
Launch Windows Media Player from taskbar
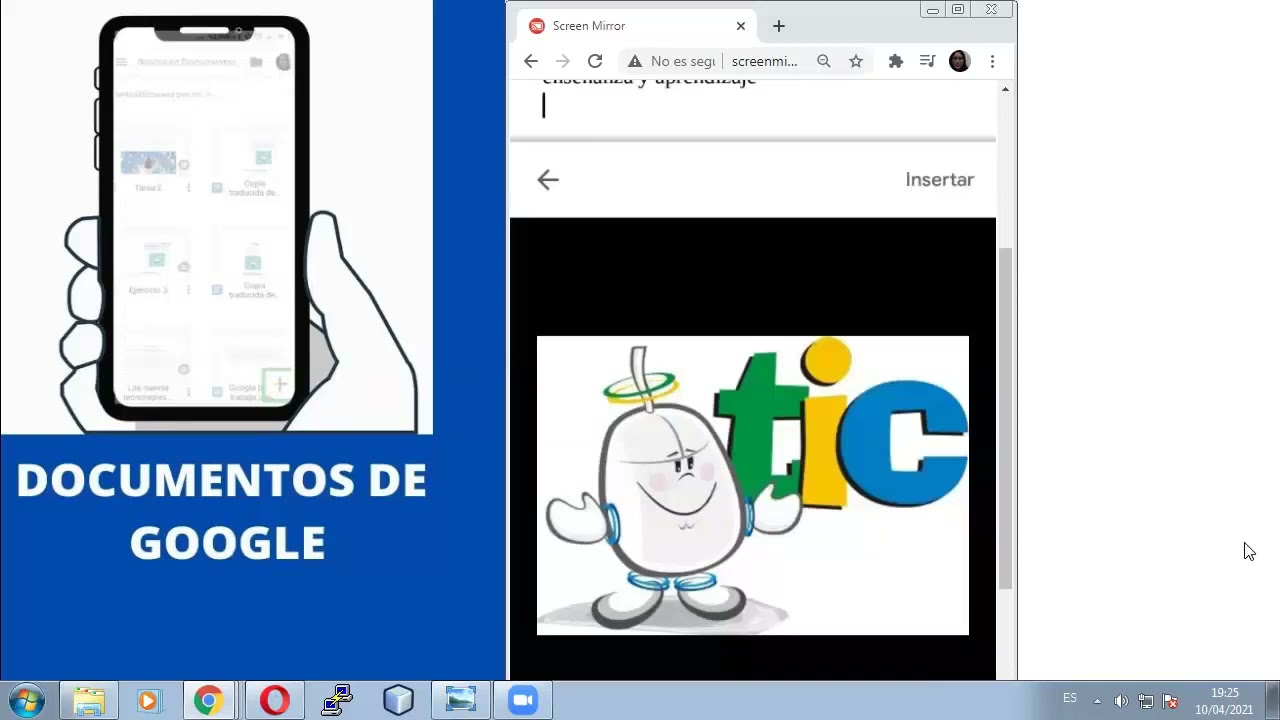point(148,700)
